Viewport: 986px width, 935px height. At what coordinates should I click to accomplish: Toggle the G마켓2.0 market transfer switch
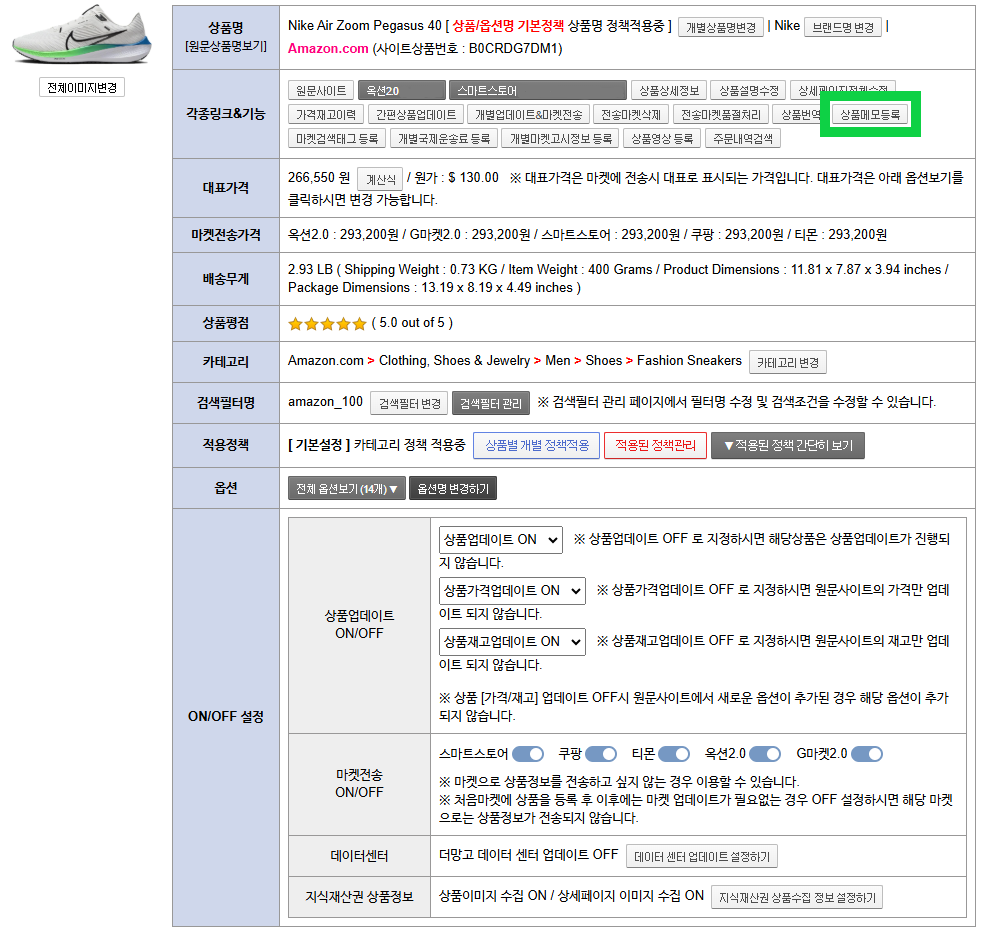[867, 754]
